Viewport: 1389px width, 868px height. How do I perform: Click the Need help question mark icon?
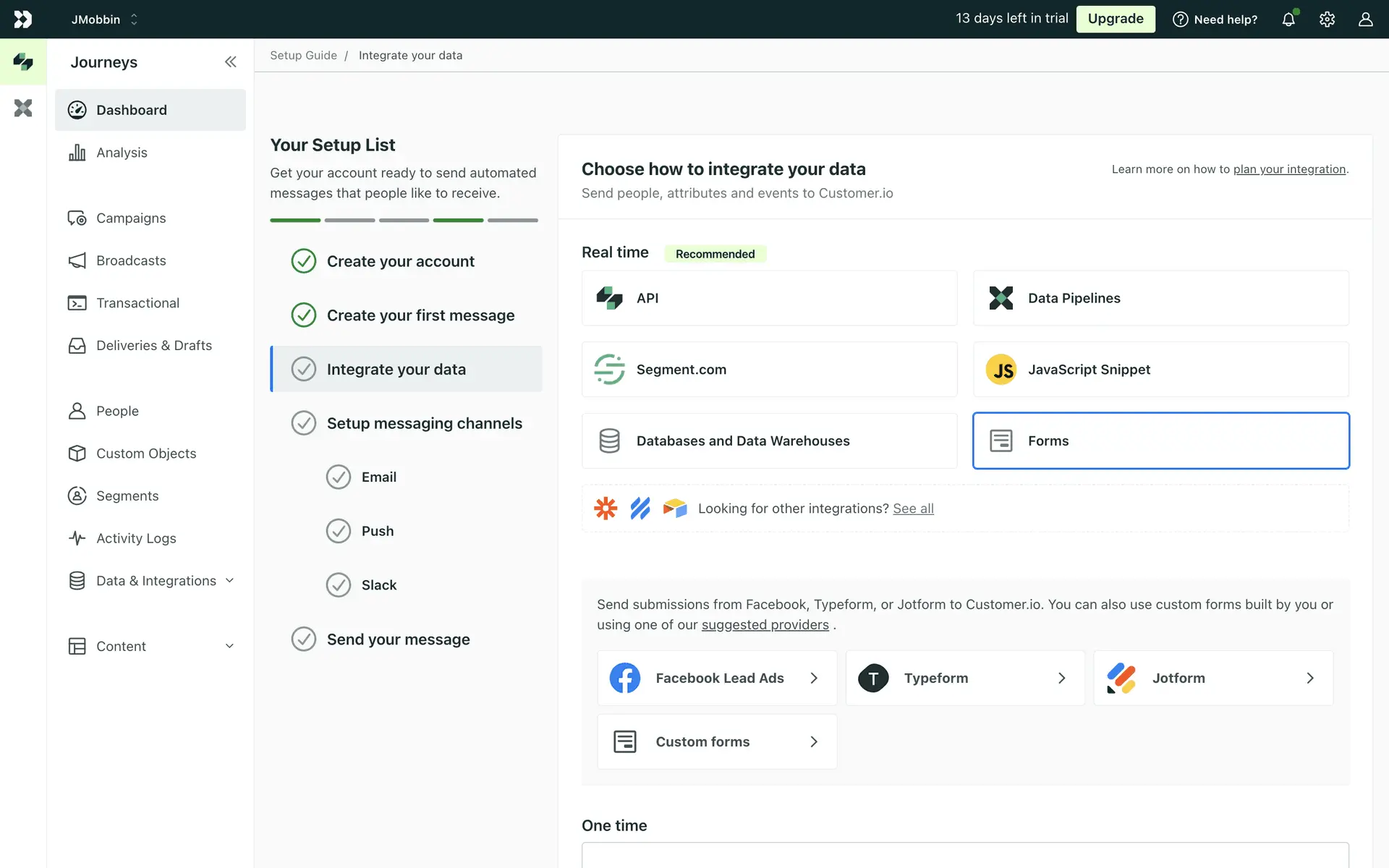point(1180,20)
